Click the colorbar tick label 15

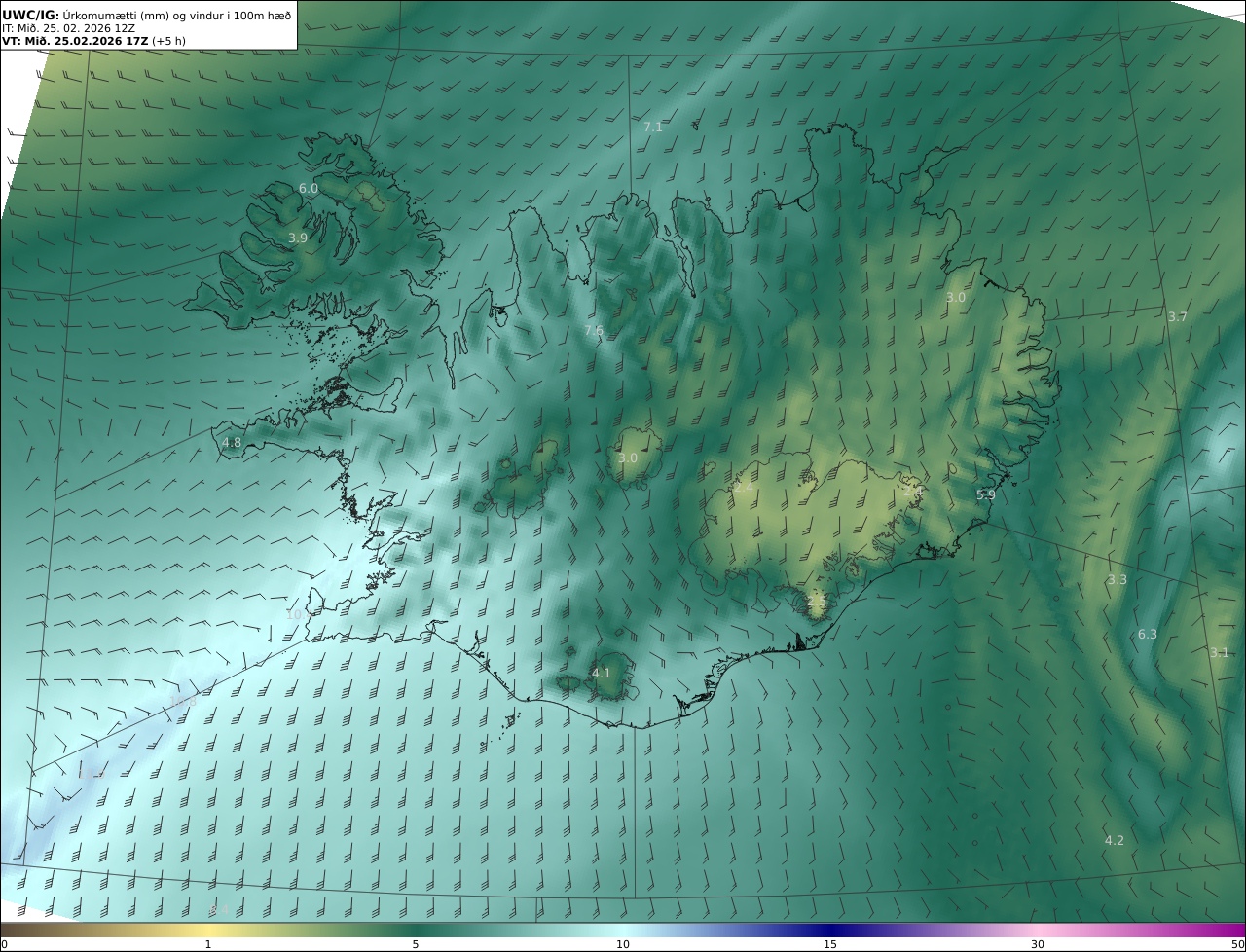coord(830,944)
